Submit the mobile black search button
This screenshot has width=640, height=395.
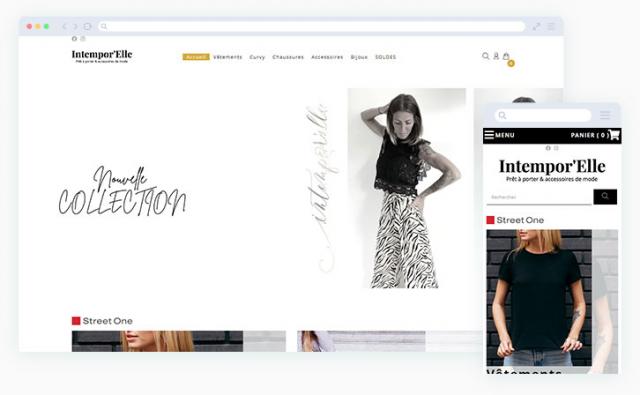(605, 197)
